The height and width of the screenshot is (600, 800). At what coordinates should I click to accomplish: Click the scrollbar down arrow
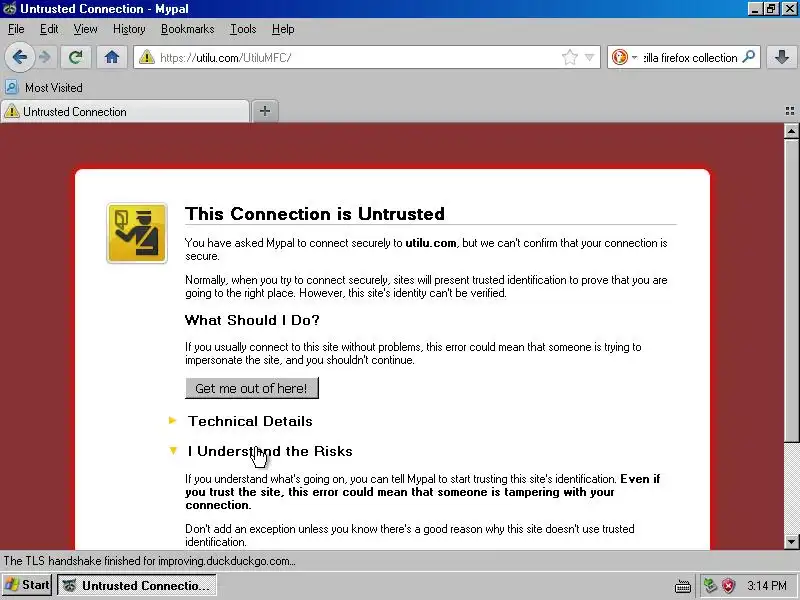[791, 541]
